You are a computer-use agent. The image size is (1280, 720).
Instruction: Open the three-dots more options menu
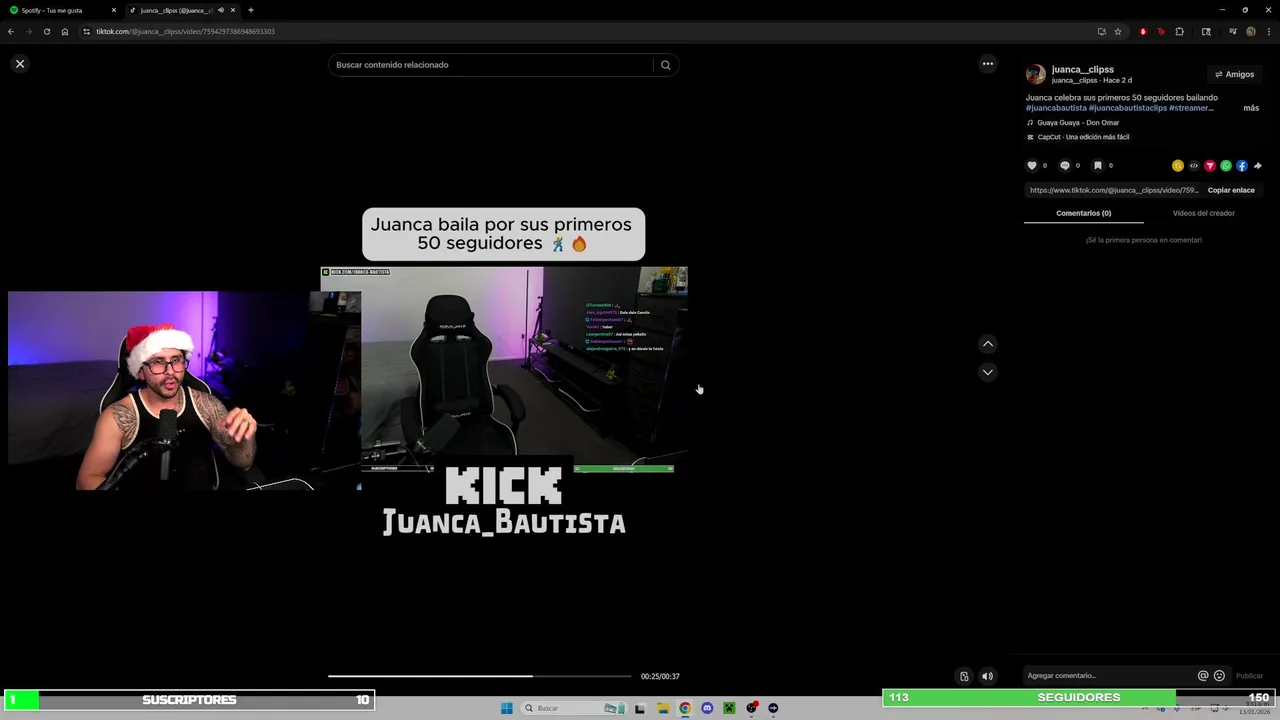pos(988,64)
